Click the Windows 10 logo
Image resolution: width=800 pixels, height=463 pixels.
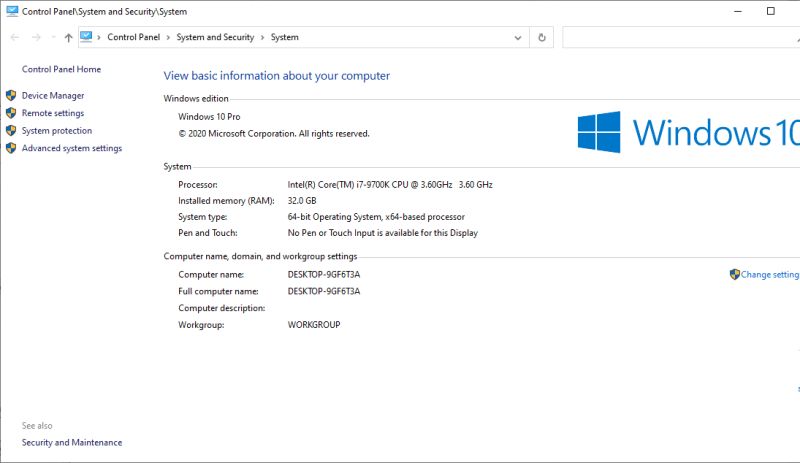[x=688, y=132]
